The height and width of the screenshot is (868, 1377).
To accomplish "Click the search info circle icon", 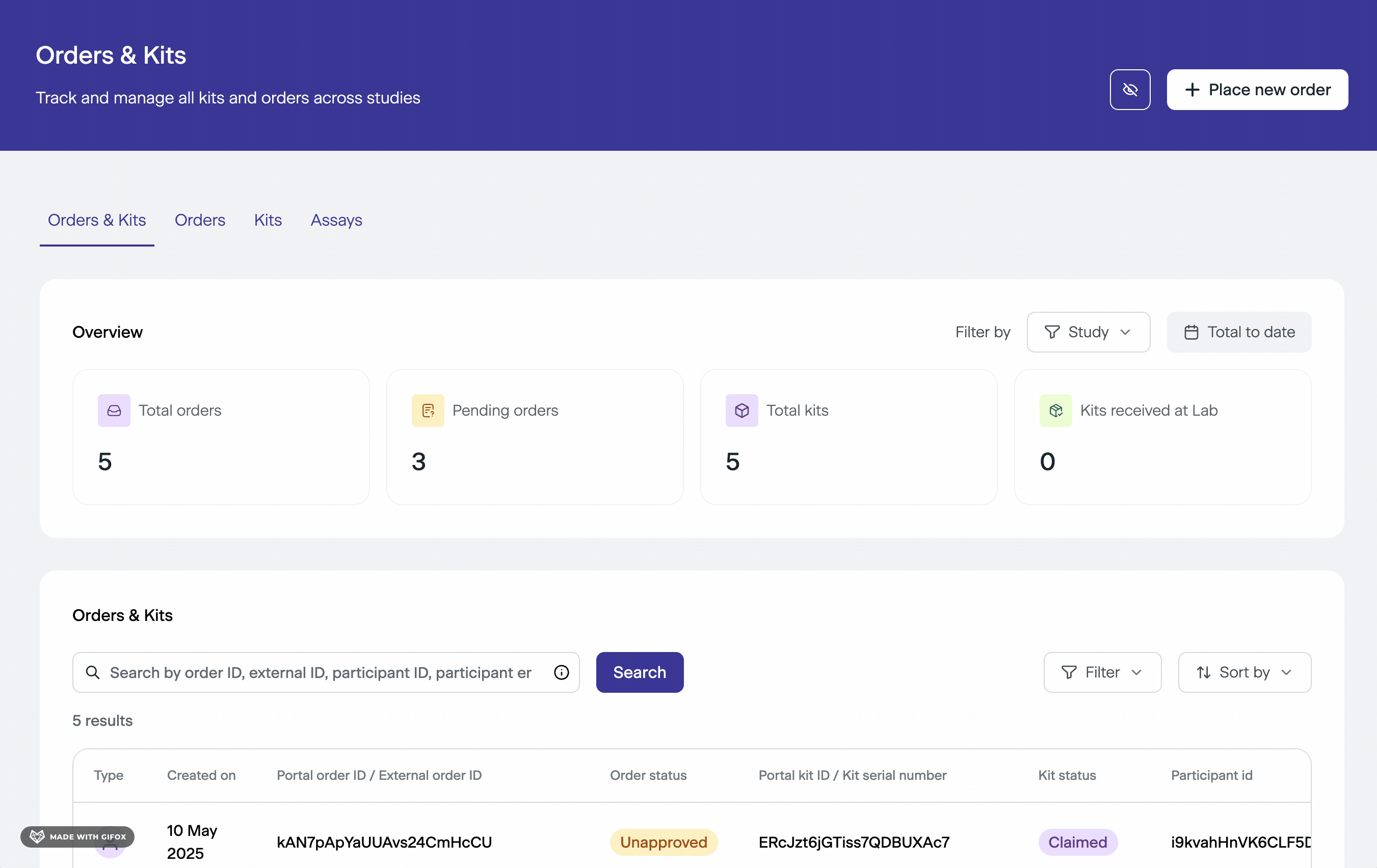I will point(561,672).
